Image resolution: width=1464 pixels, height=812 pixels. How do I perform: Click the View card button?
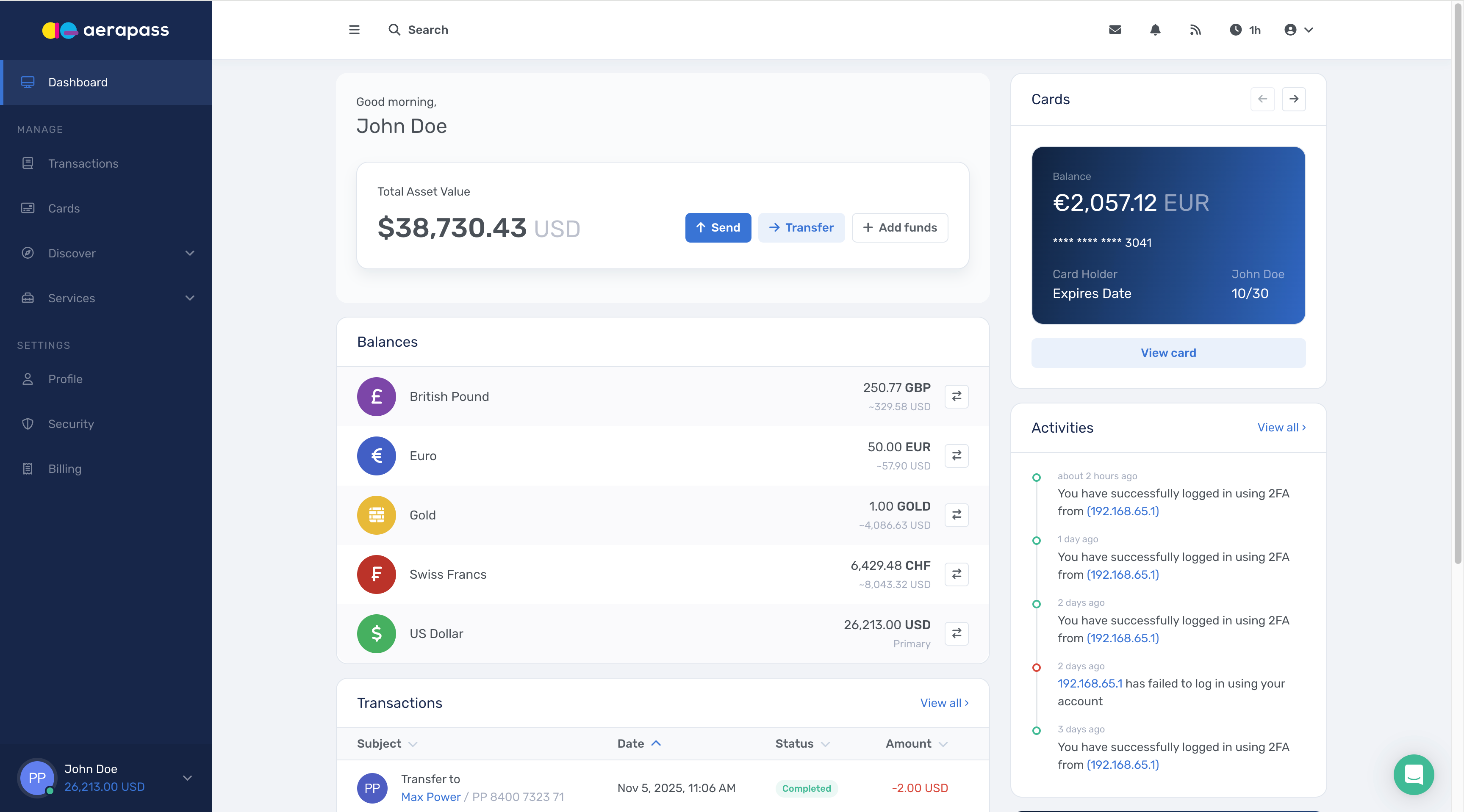tap(1168, 353)
